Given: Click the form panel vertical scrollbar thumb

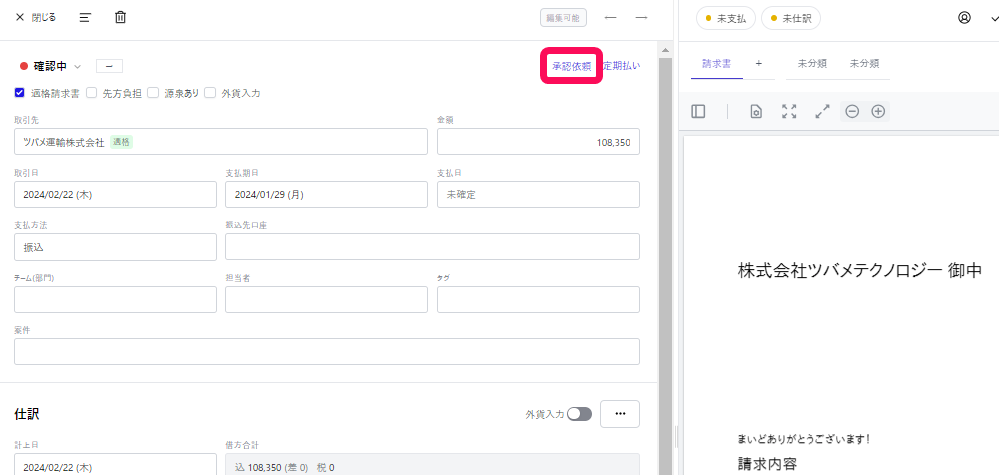Looking at the screenshot, I should [665, 265].
